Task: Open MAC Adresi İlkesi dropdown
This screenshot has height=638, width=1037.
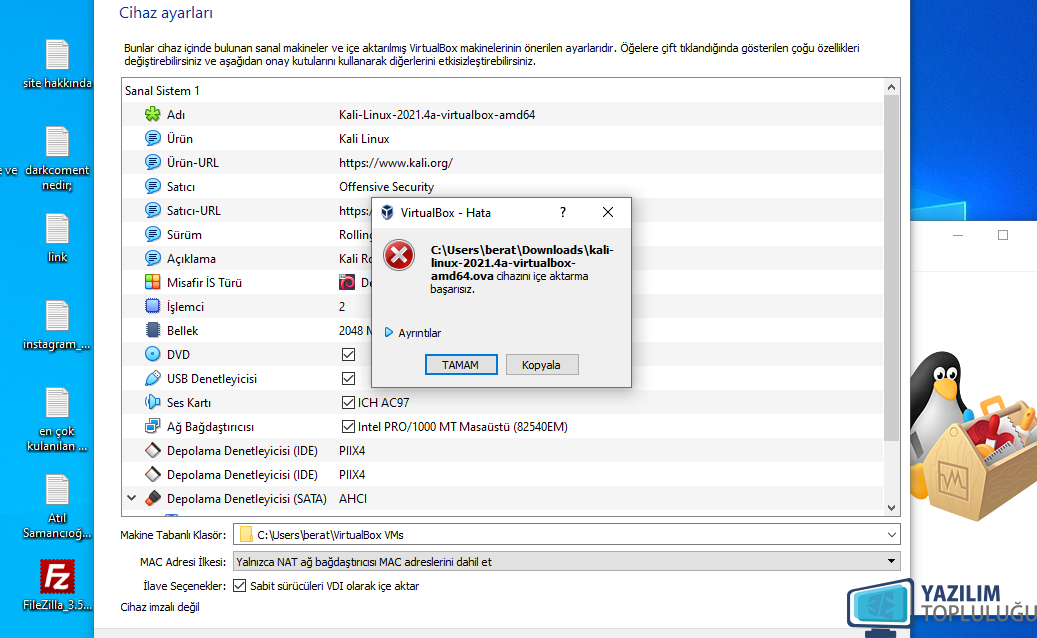Action: (x=892, y=561)
